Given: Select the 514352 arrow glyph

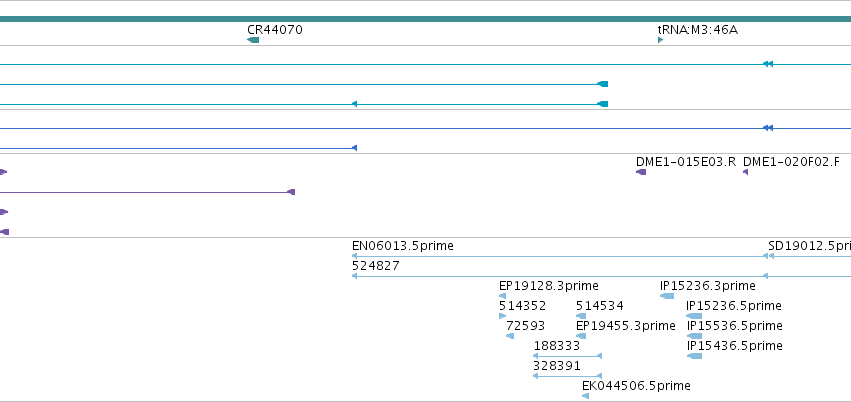Looking at the screenshot, I should 503,316.
